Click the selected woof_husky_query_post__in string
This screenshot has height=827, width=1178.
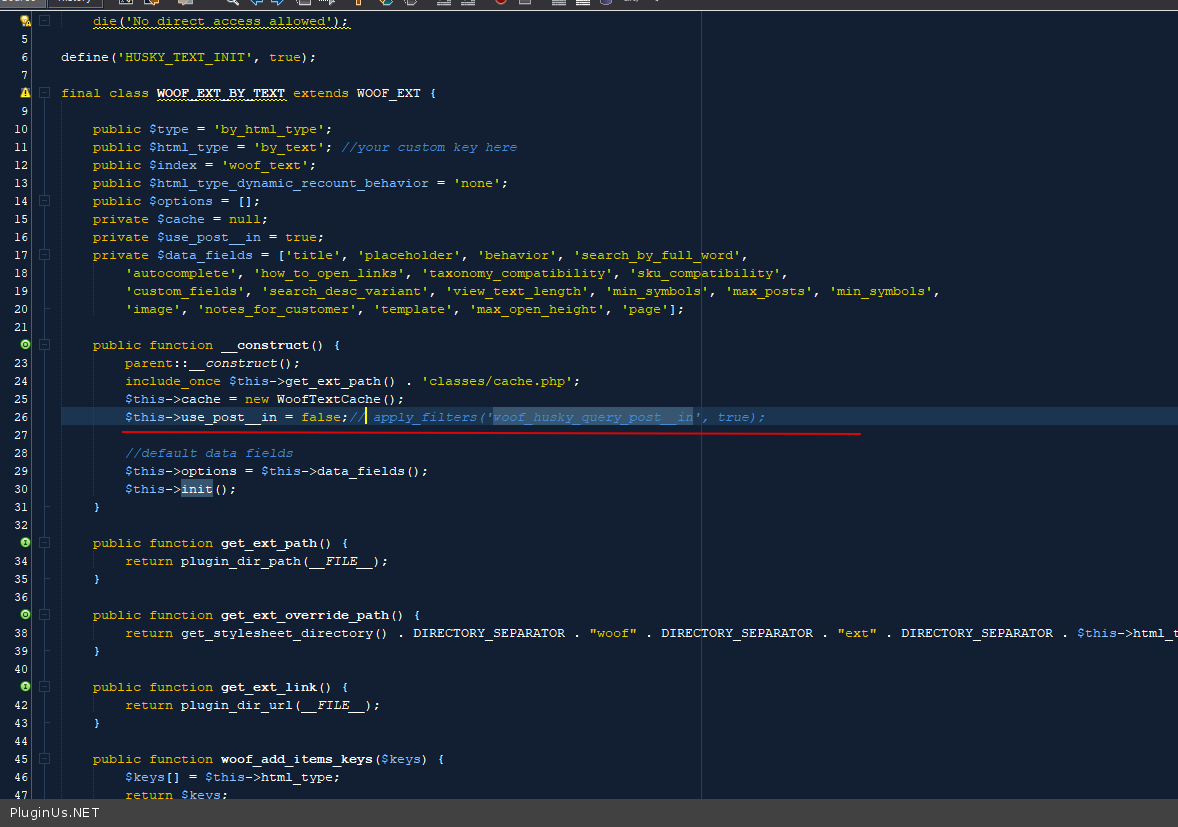(x=593, y=417)
